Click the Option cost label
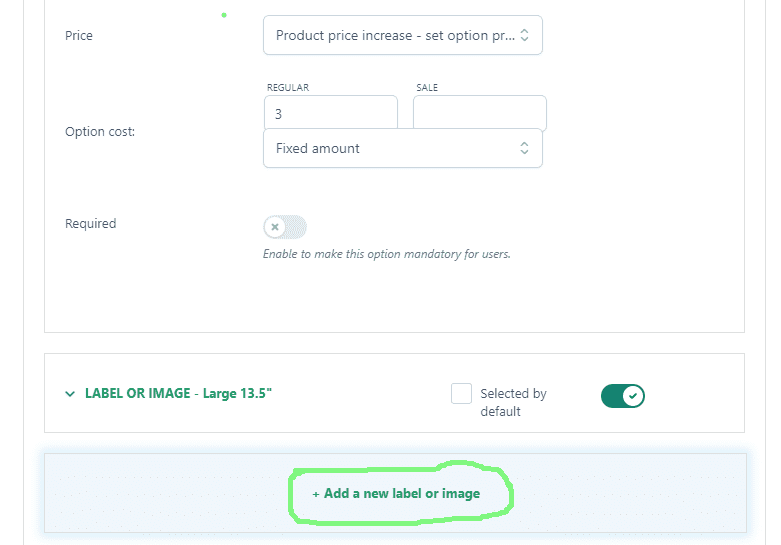The width and height of the screenshot is (781, 545). tap(100, 132)
